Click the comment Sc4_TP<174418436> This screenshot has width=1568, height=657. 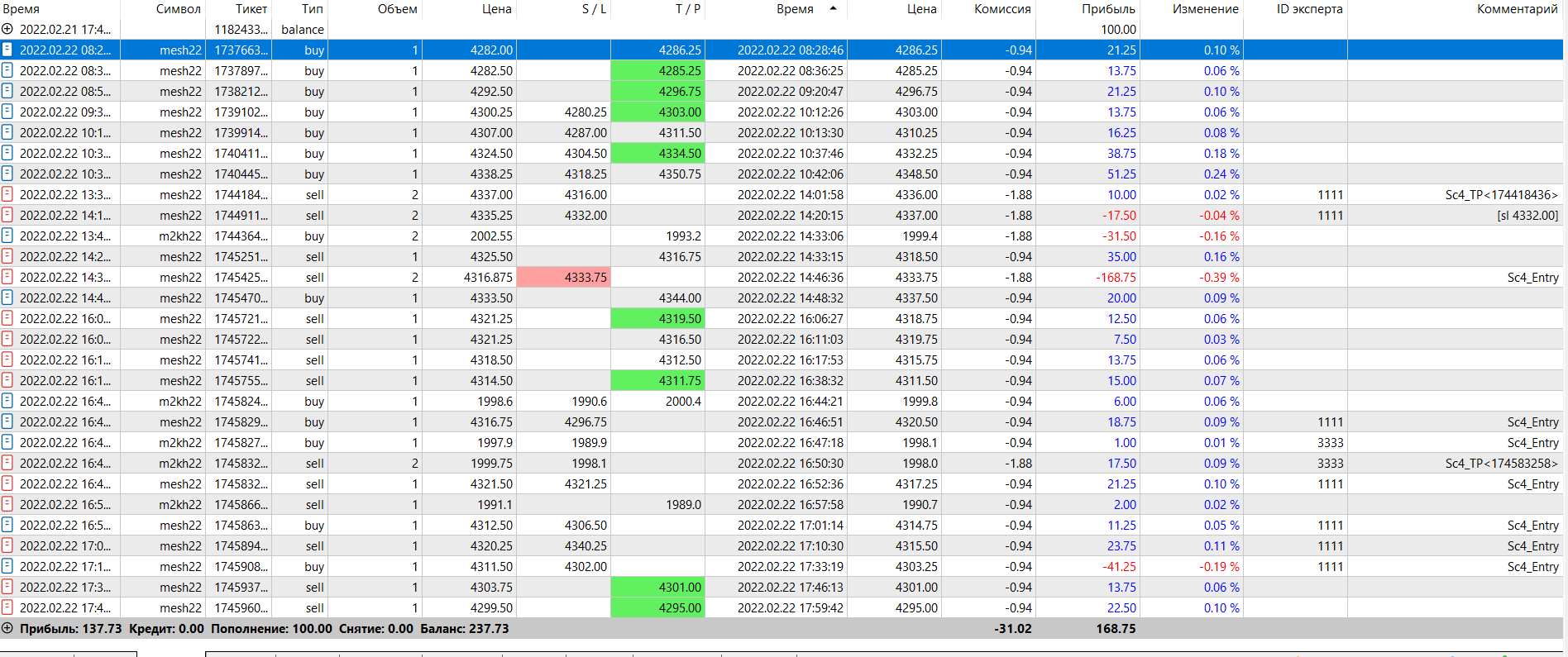pos(1502,194)
